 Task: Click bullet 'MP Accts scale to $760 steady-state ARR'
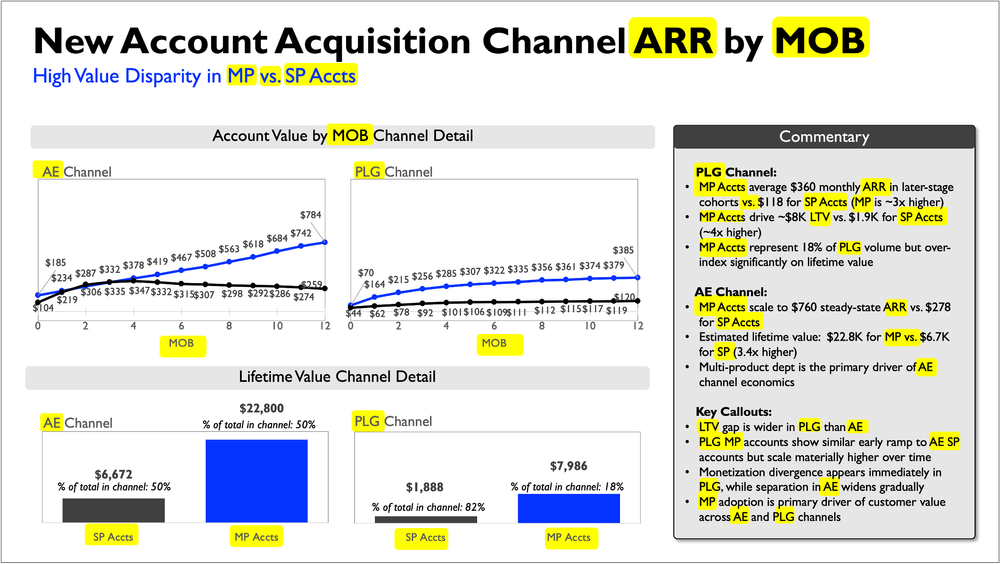click(825, 315)
